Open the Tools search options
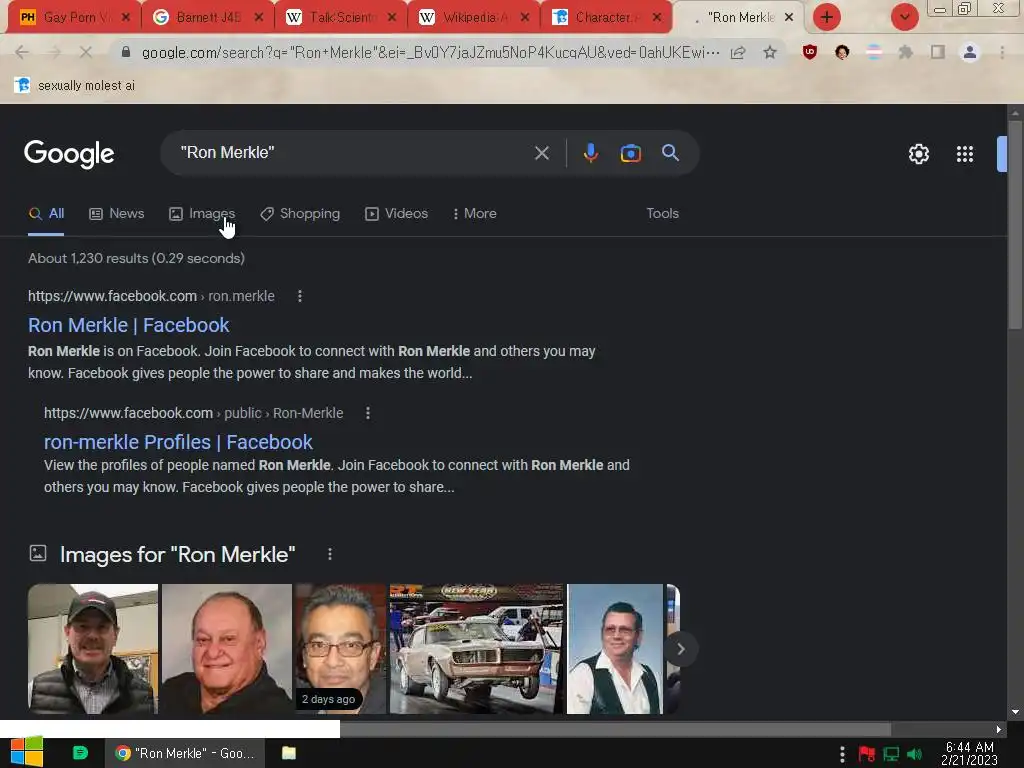 [662, 214]
